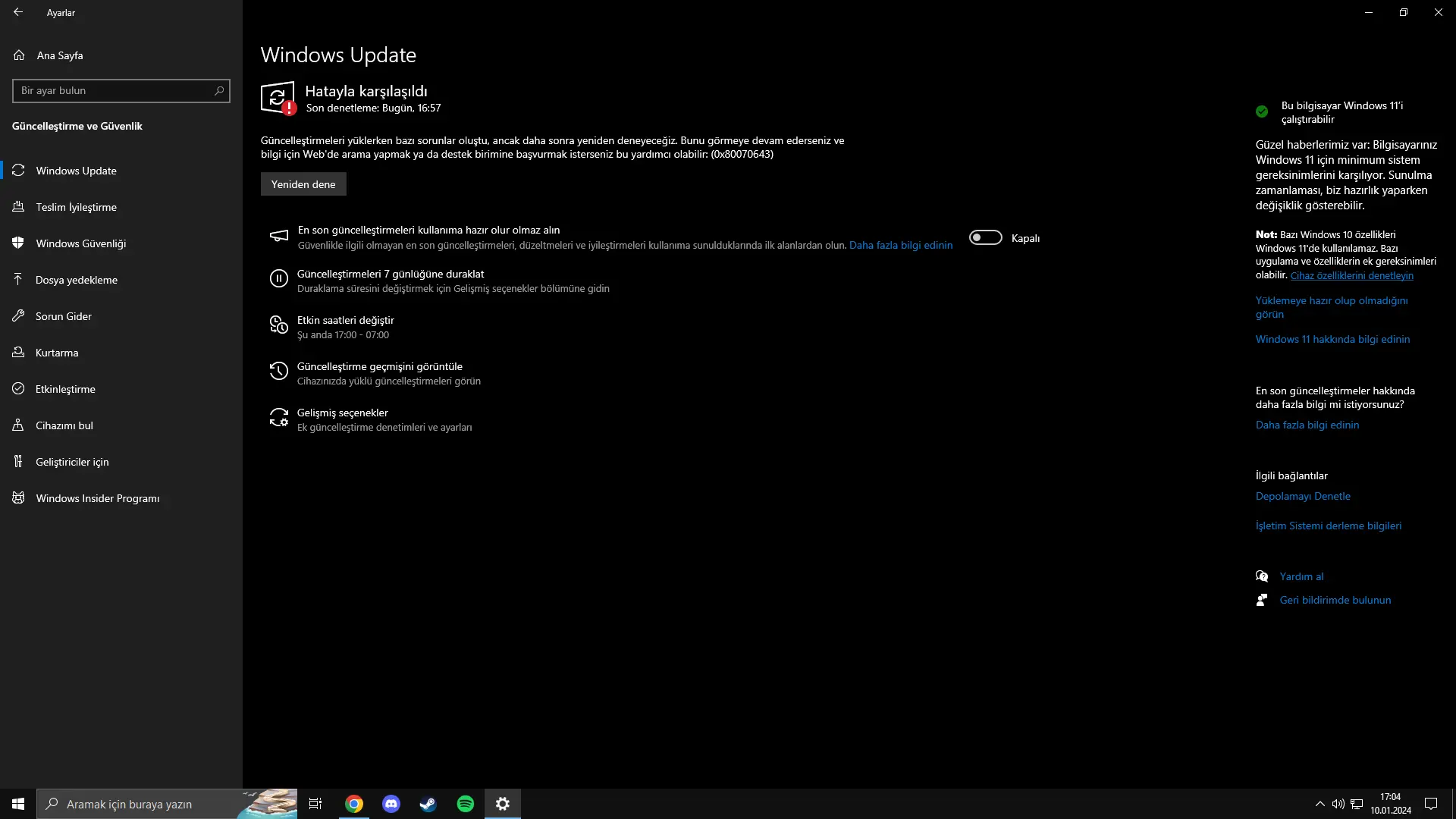Open Daha fazla bilgi edinin link beside toggle
The width and height of the screenshot is (1456, 819).
(901, 245)
